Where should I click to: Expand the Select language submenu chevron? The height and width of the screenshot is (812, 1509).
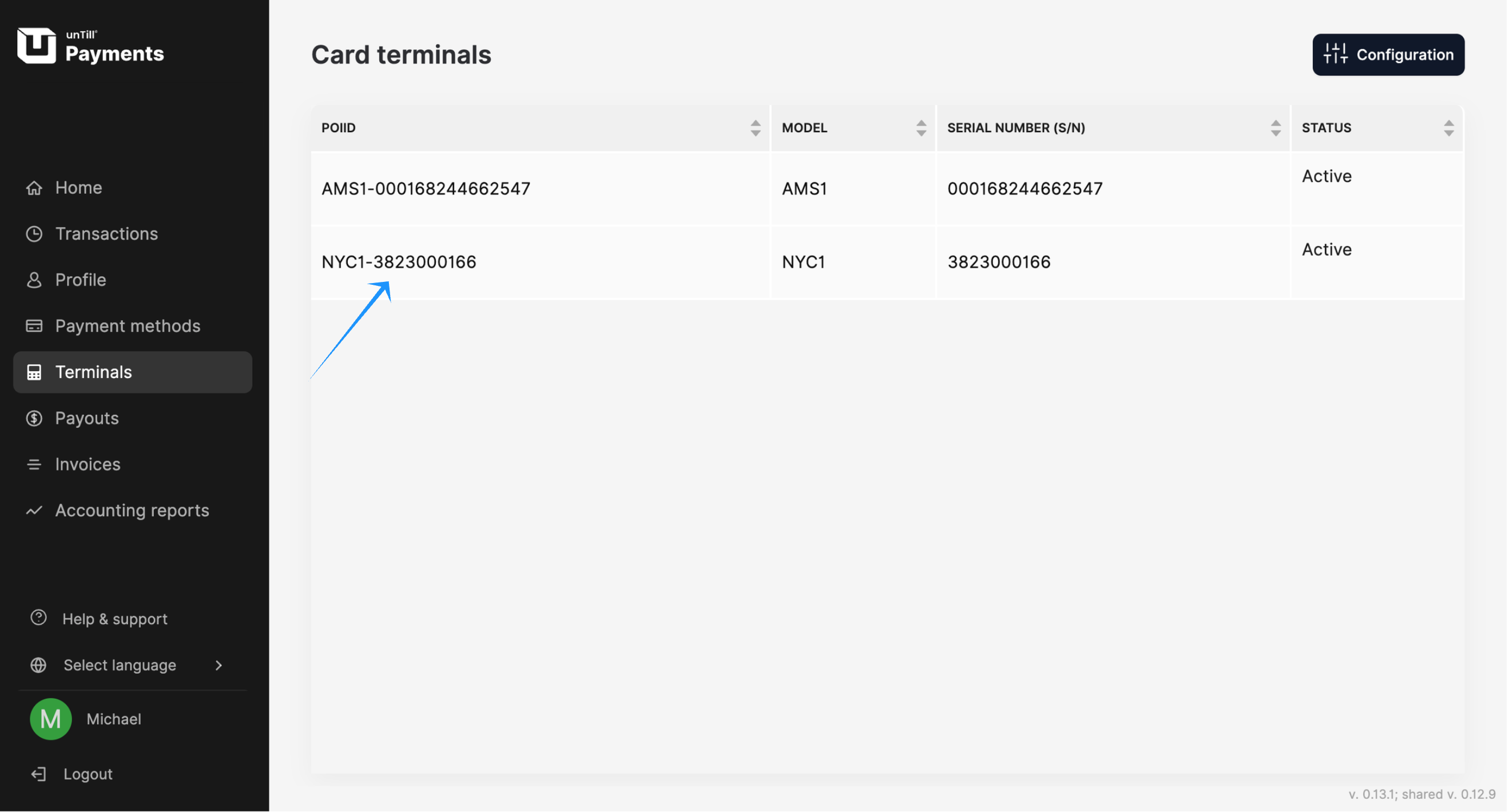pos(219,666)
